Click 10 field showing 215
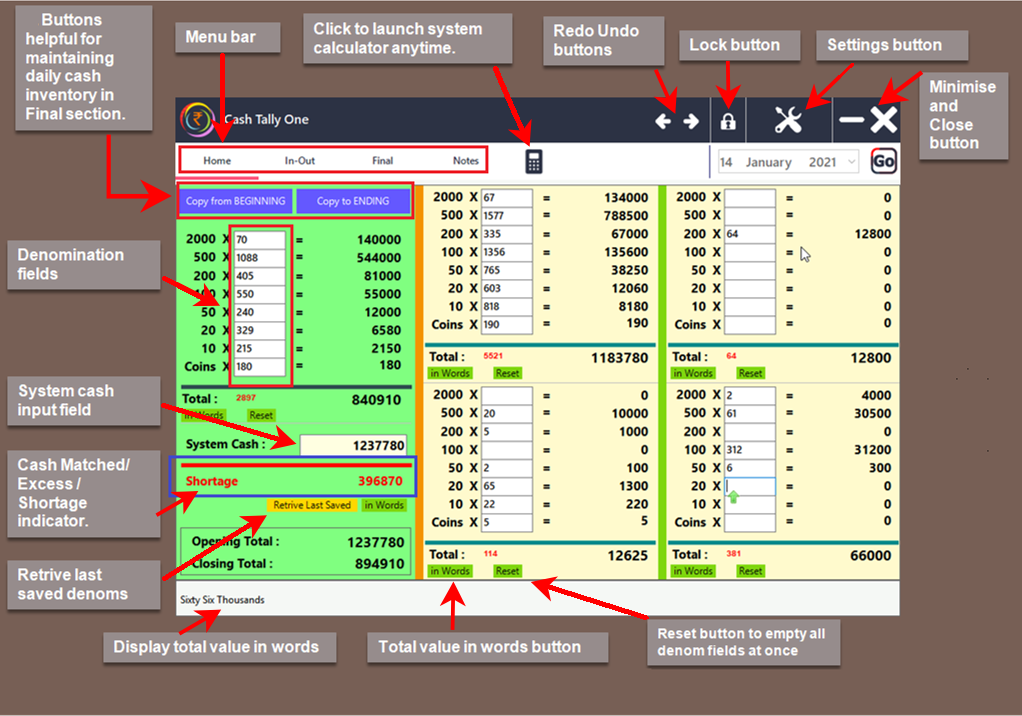 click(259, 349)
